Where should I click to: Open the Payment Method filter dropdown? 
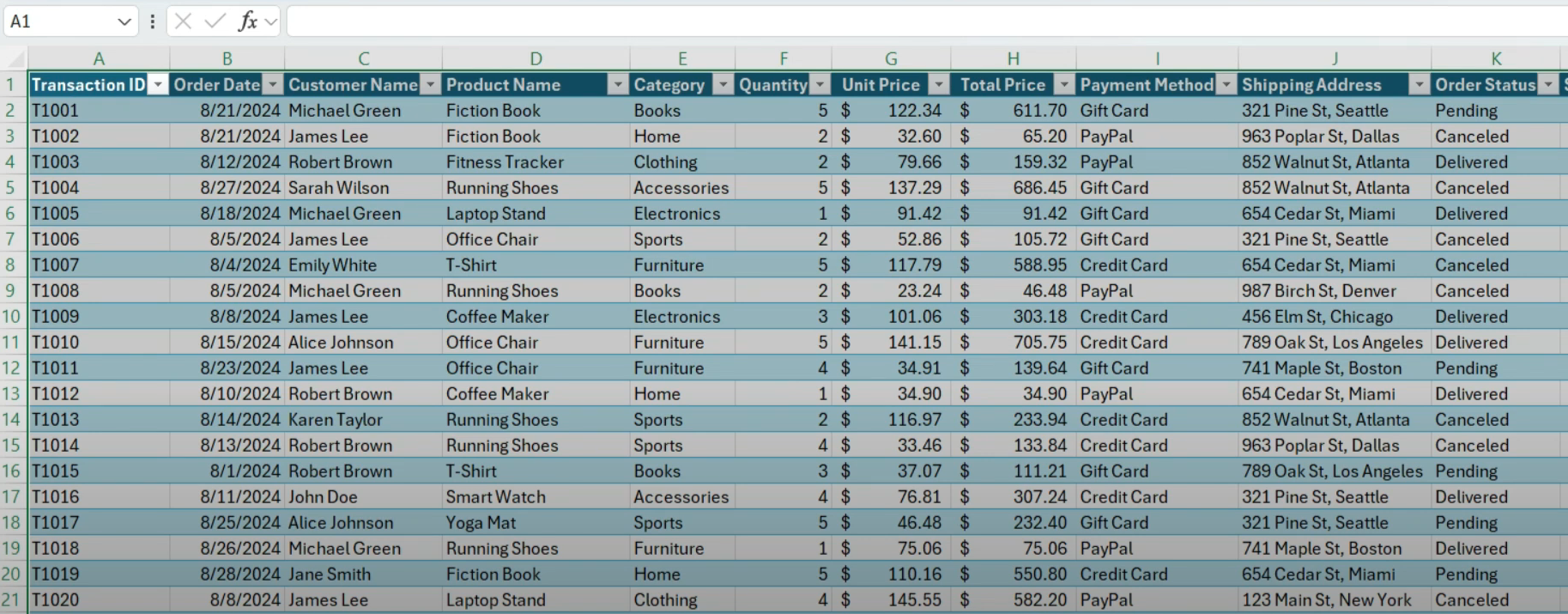(1226, 84)
